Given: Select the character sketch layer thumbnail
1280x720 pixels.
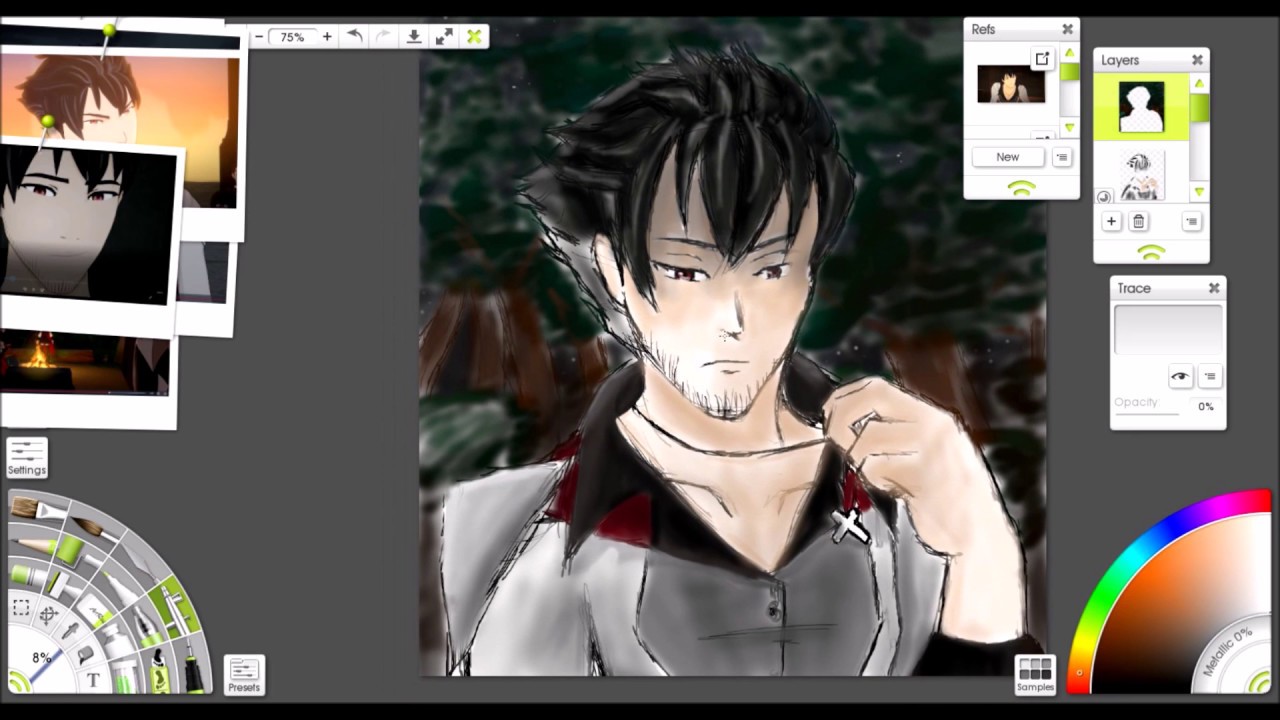Looking at the screenshot, I should (x=1141, y=176).
